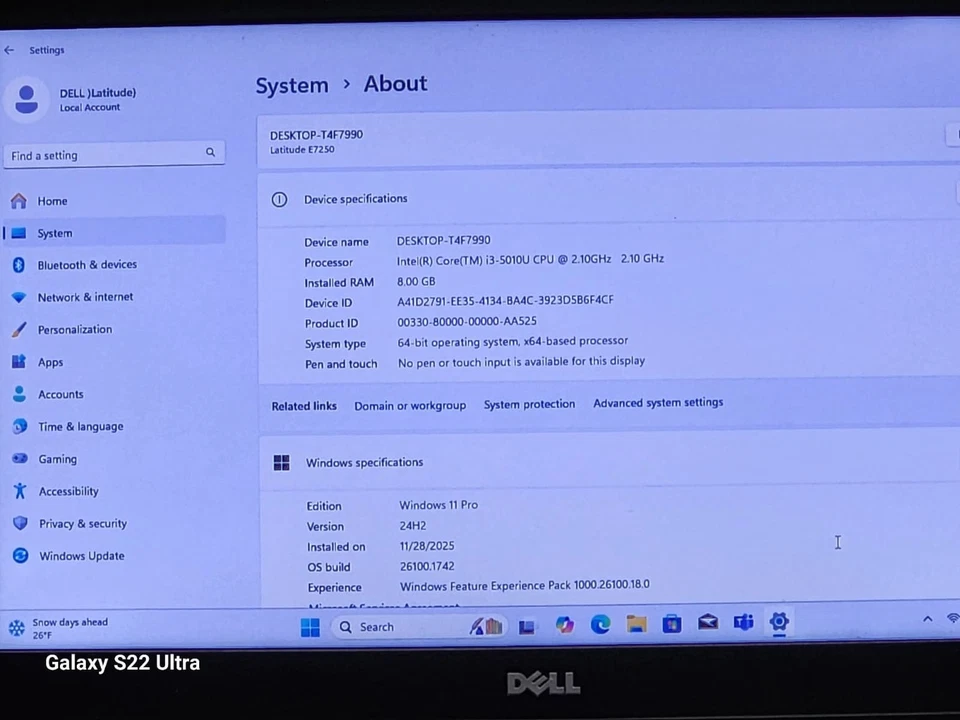Open the Microsoft Store icon

[672, 625]
